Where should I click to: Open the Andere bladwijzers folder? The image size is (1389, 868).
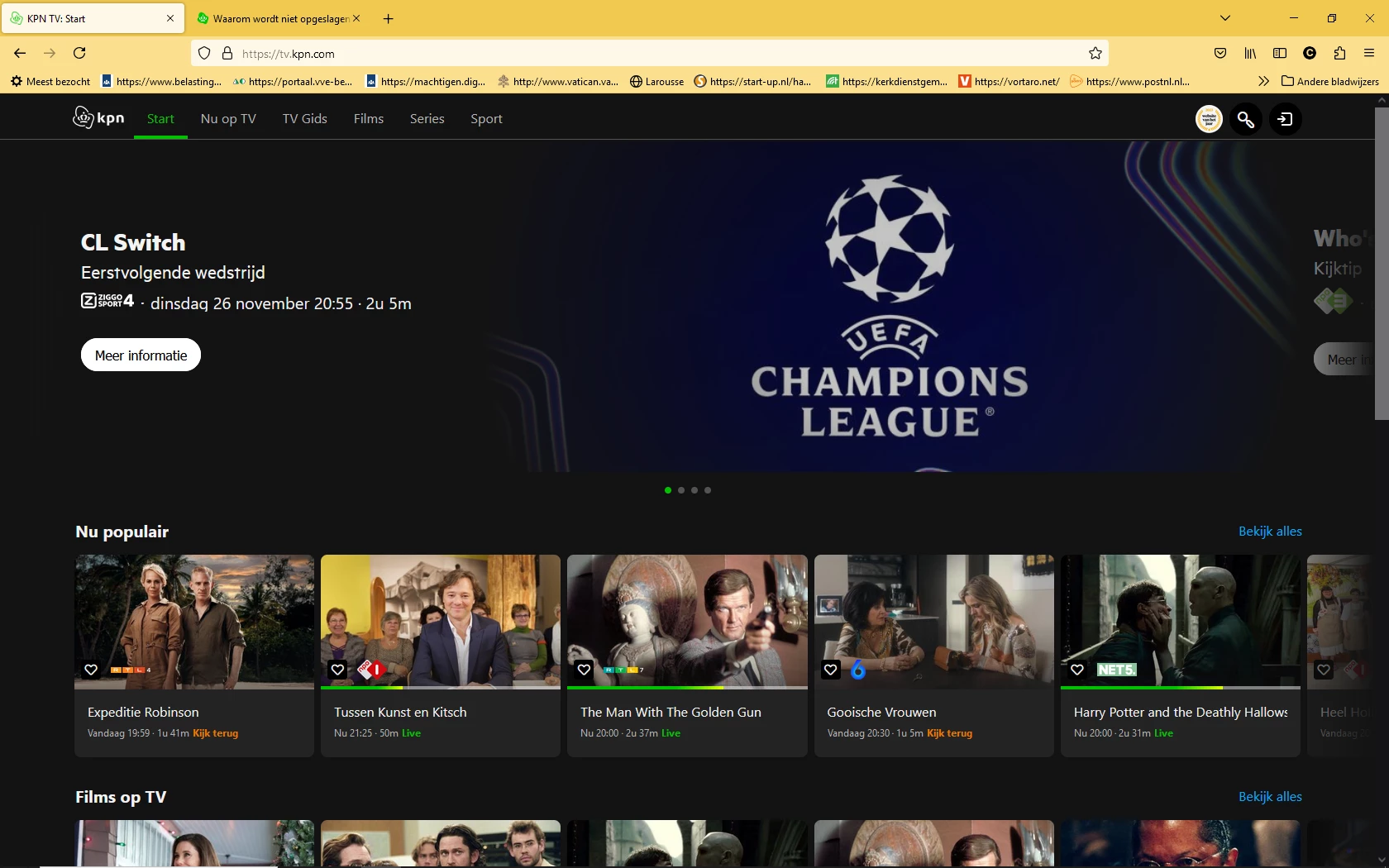click(1330, 81)
